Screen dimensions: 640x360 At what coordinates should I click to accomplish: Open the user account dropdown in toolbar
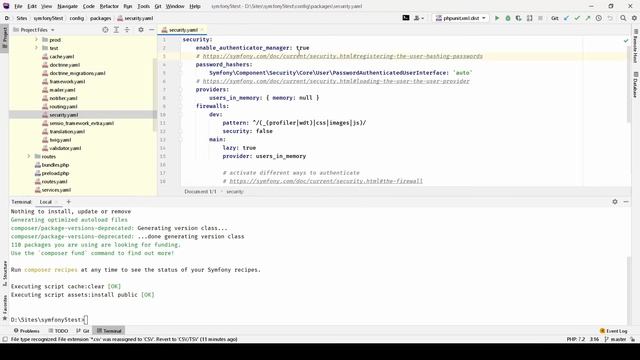point(419,18)
